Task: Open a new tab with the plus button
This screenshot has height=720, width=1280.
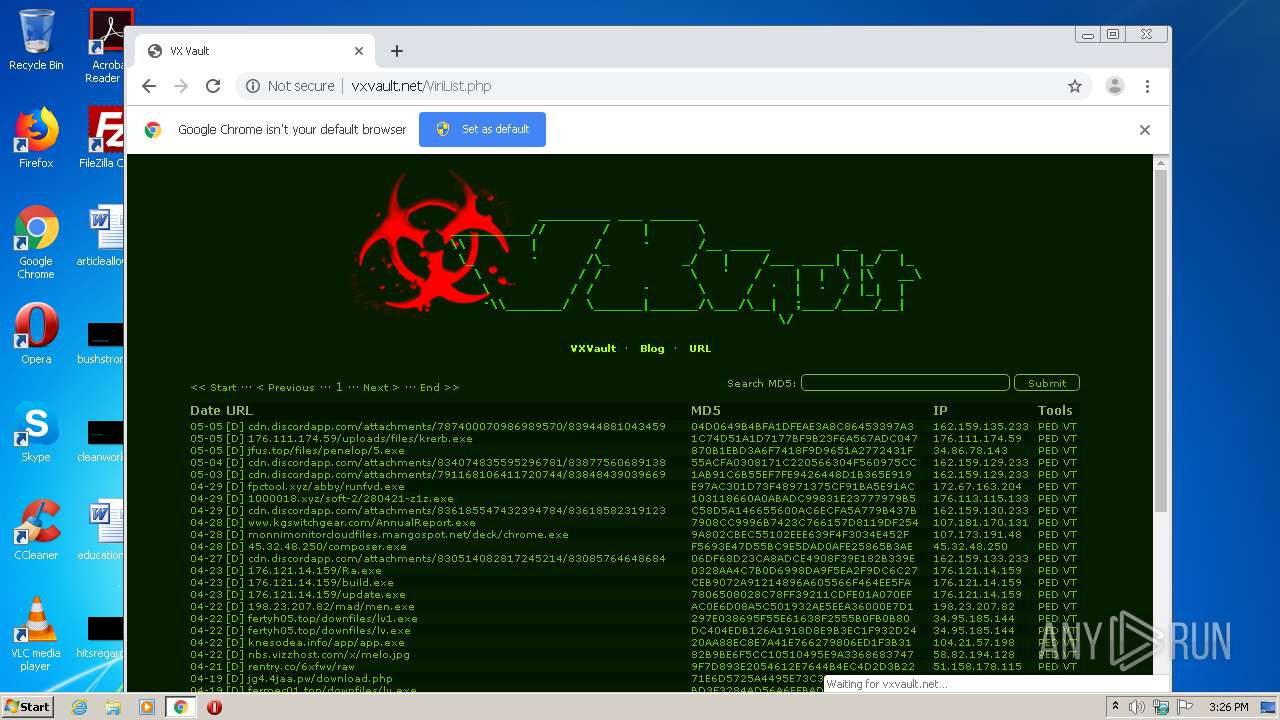Action: point(397,51)
